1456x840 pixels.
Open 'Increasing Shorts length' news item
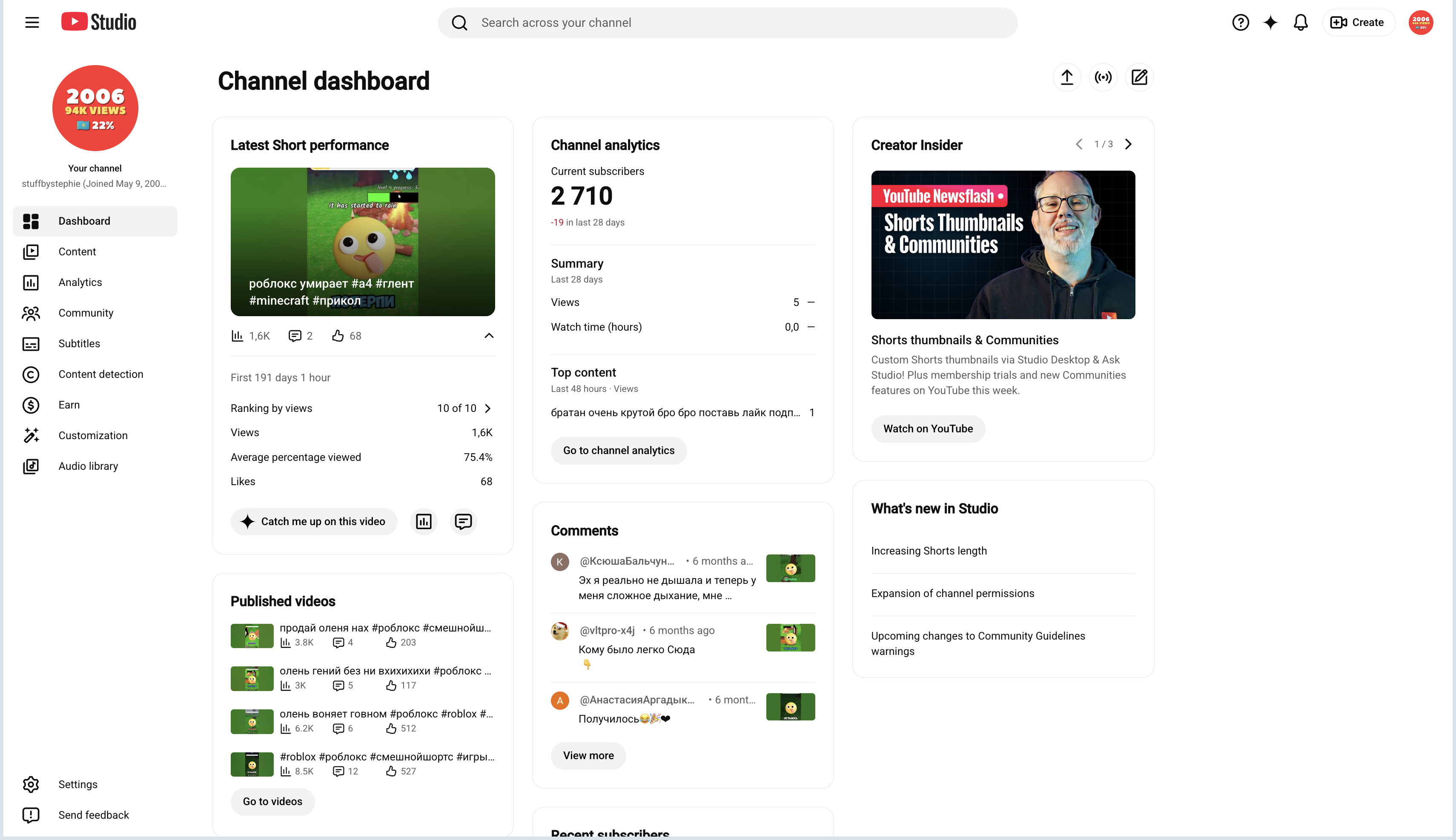point(929,551)
